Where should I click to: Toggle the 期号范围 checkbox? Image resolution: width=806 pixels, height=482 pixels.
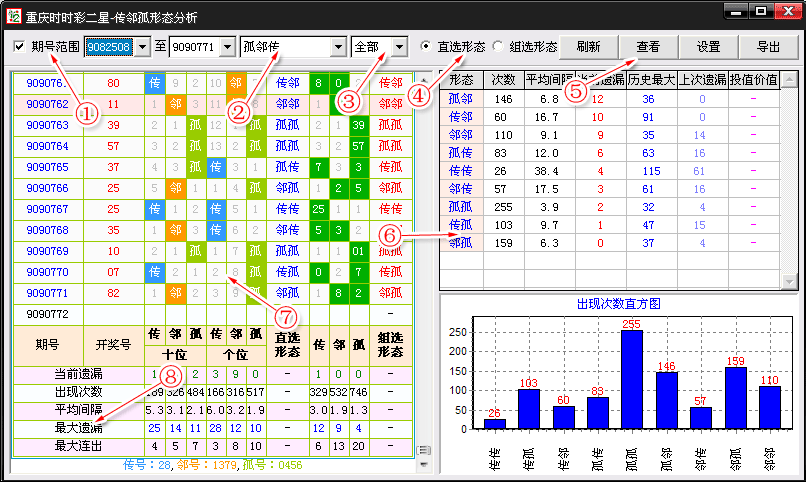coord(20,47)
